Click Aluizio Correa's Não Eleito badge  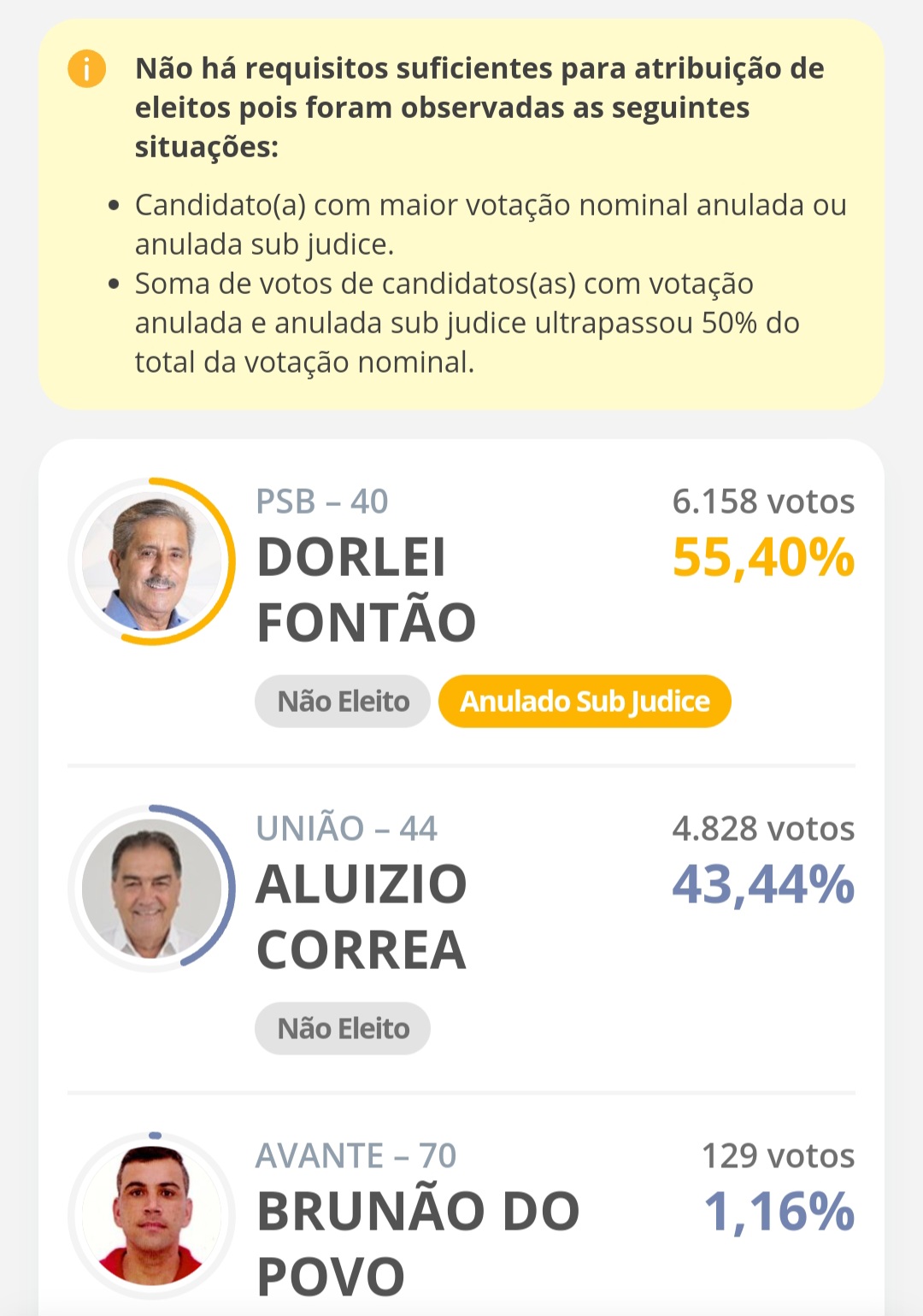(x=343, y=1029)
